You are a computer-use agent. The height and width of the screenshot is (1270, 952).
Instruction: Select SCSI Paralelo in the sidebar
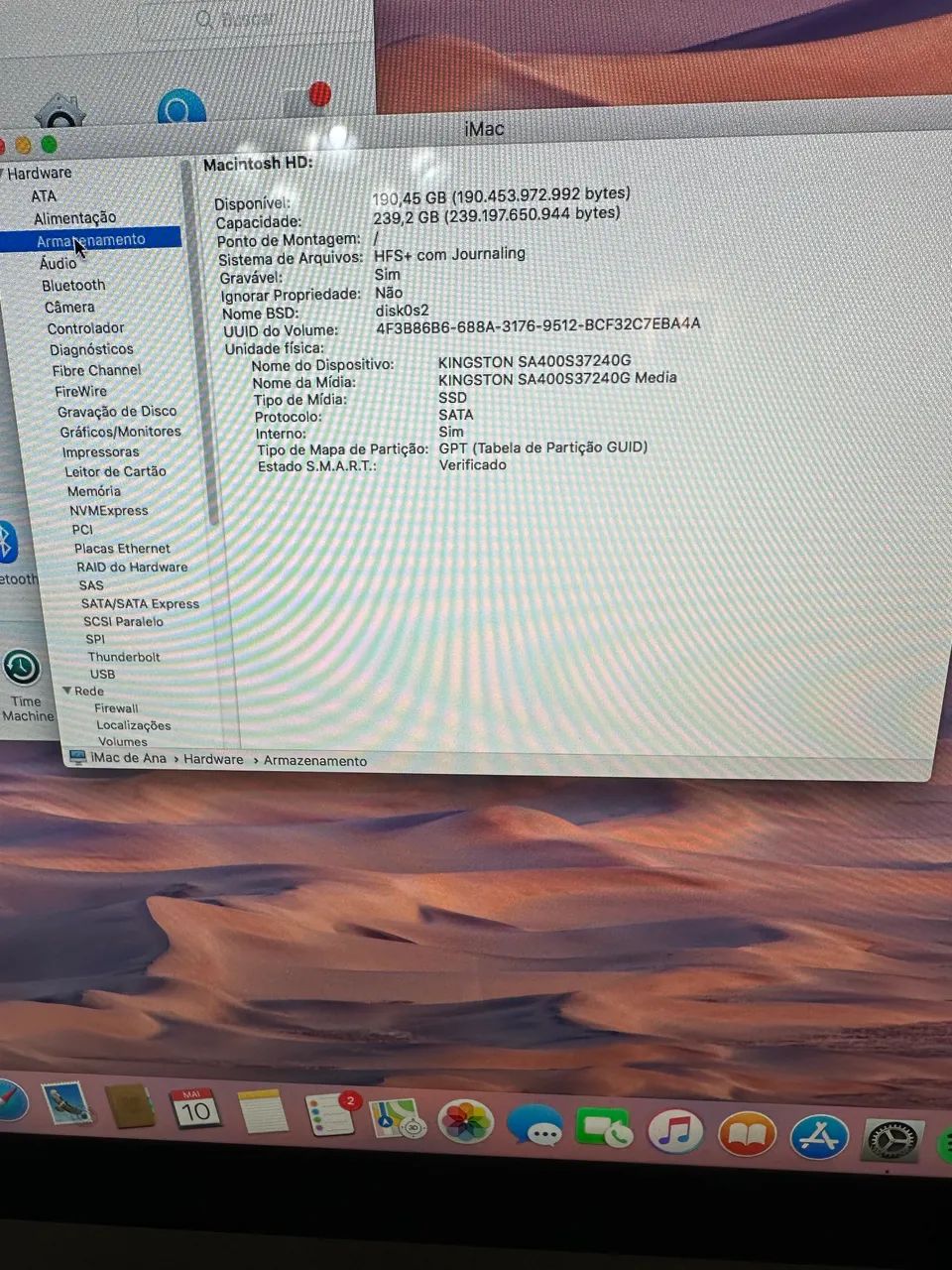(x=123, y=621)
